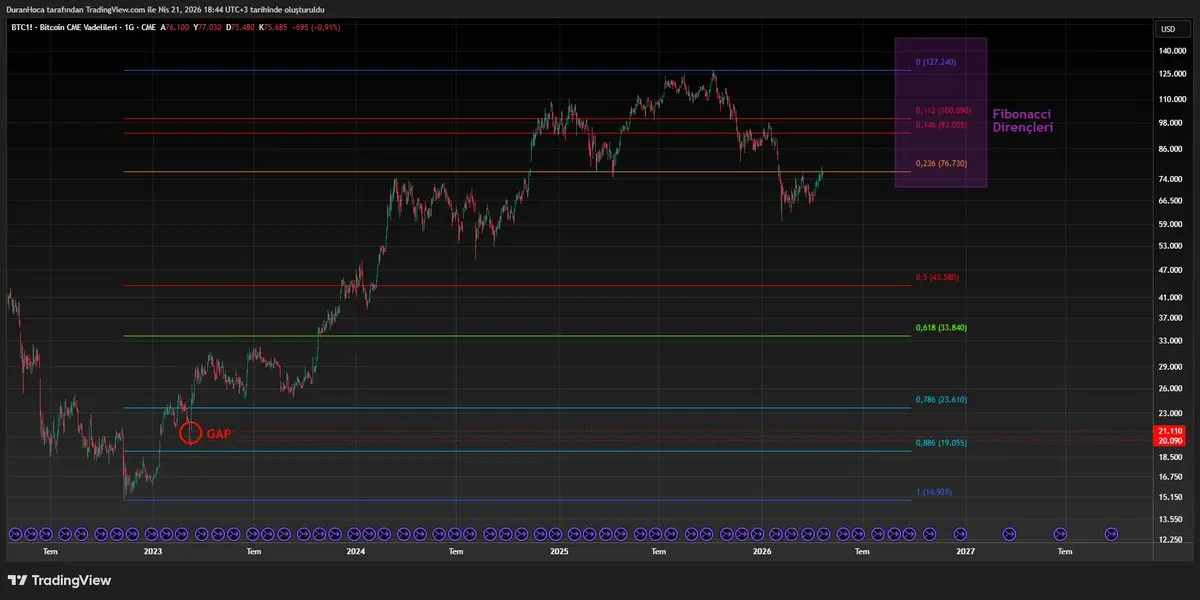Click the 2024 label on time axis

(356, 551)
